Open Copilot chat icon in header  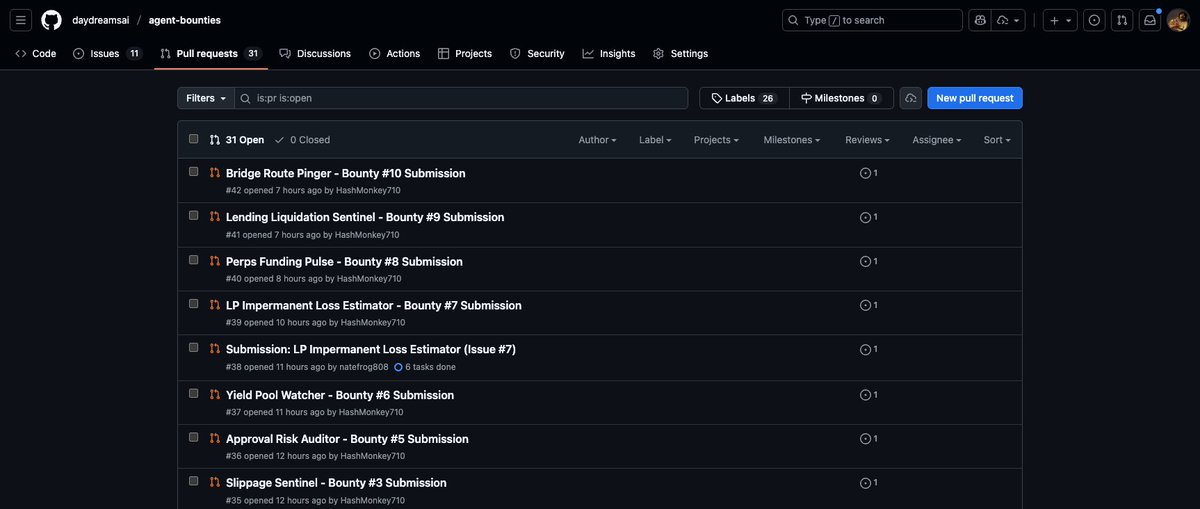tap(980, 20)
